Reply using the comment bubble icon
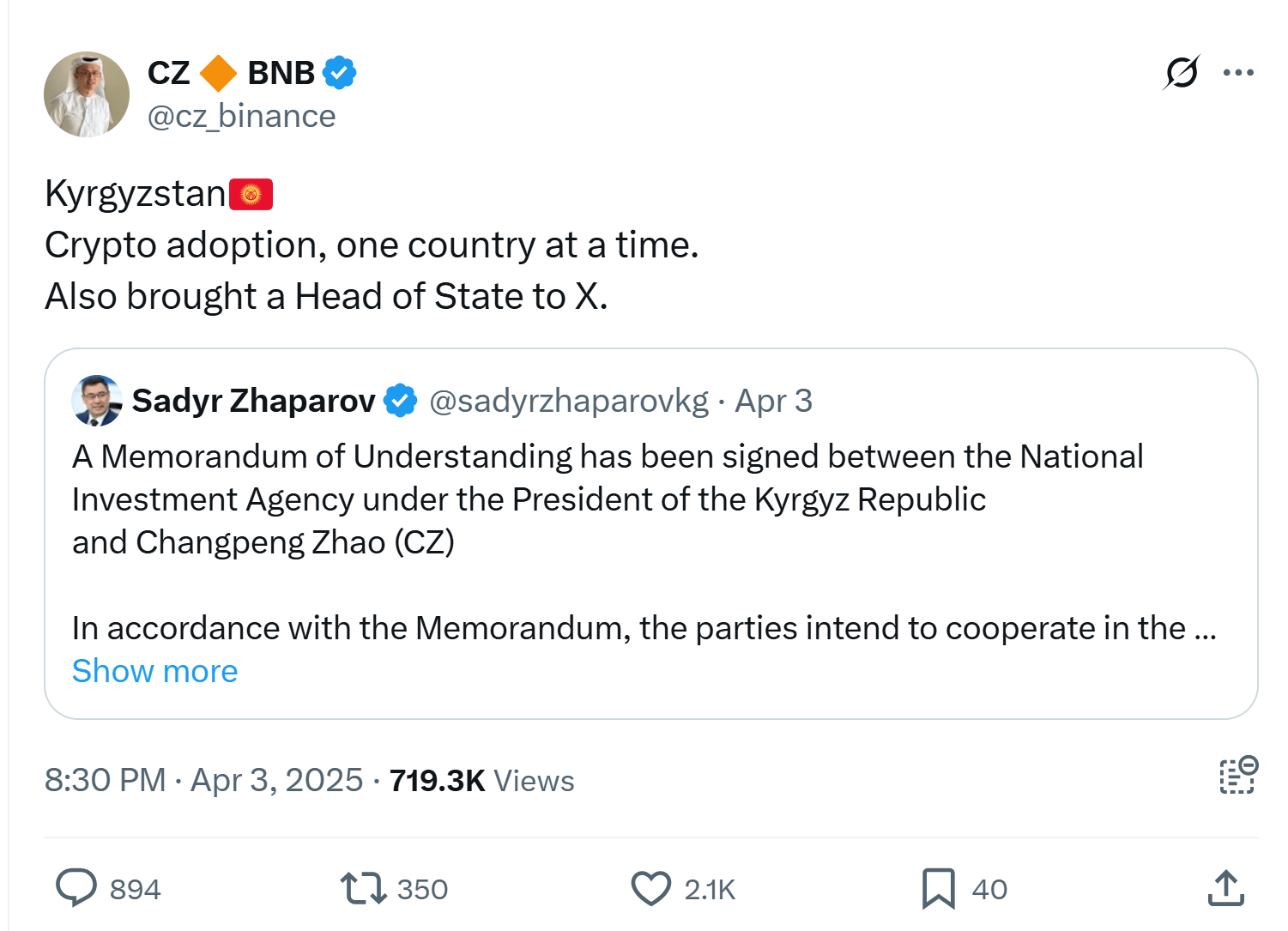This screenshot has width=1288, height=931. tap(76, 888)
